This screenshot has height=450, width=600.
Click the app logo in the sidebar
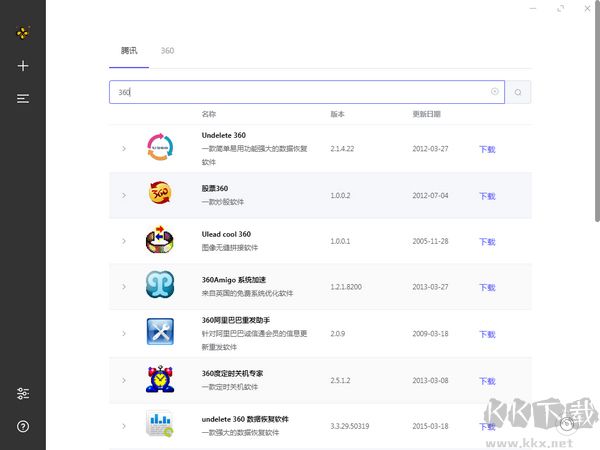[23, 33]
